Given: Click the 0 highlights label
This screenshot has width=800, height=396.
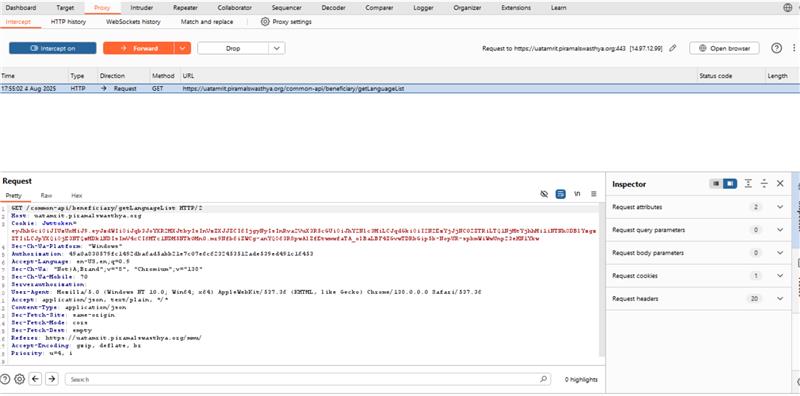Looking at the screenshot, I should point(581,379).
